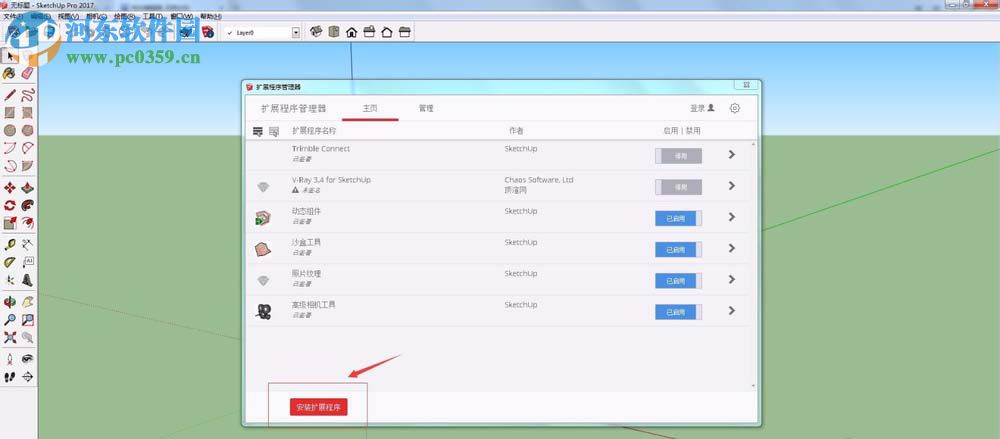Open the 窗口(W) menu
Viewport: 1000px width, 439px height.
pyautogui.click(x=182, y=16)
